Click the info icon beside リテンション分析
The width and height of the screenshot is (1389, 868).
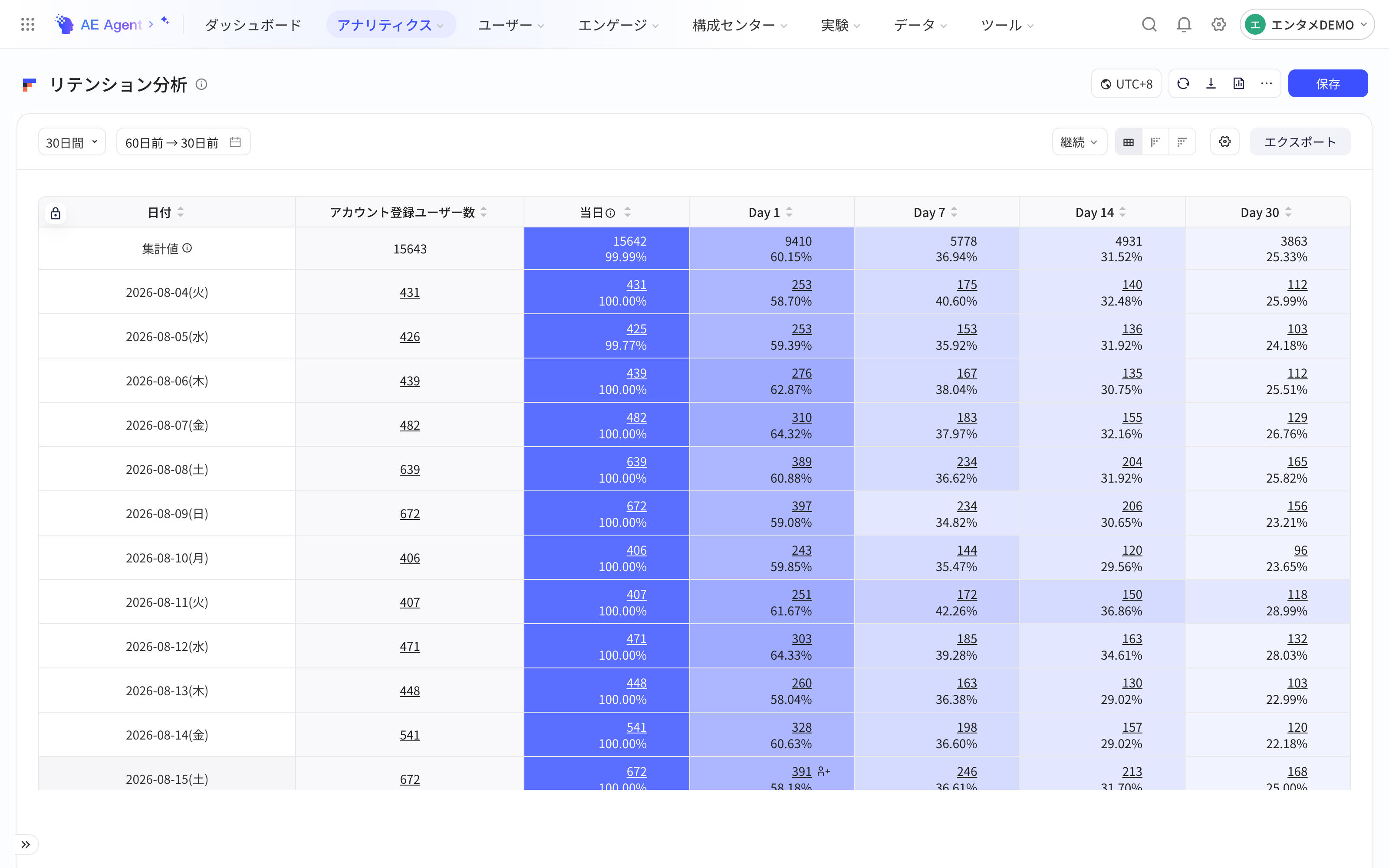201,84
